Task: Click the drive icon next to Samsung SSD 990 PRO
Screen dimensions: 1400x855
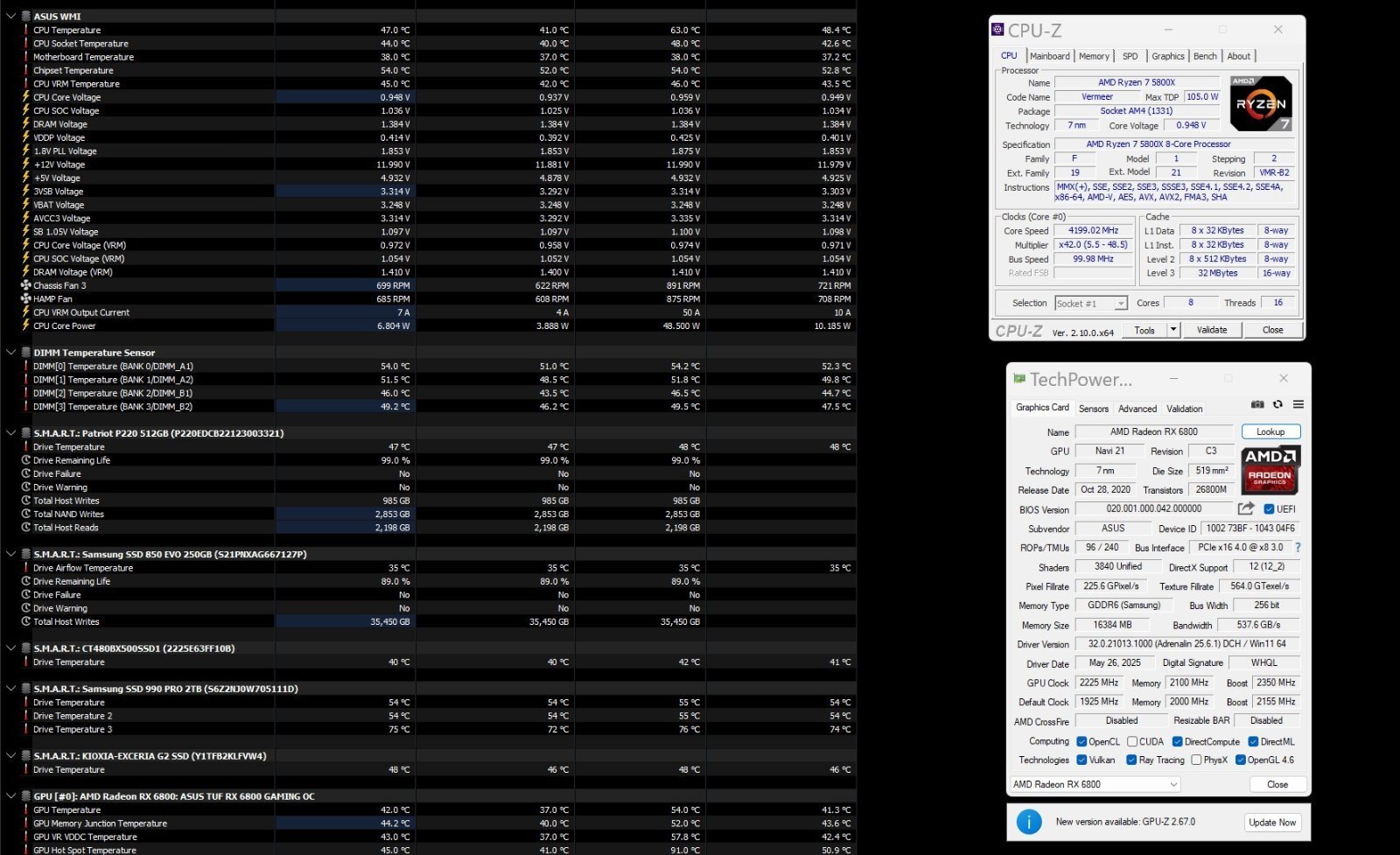Action: 26,689
